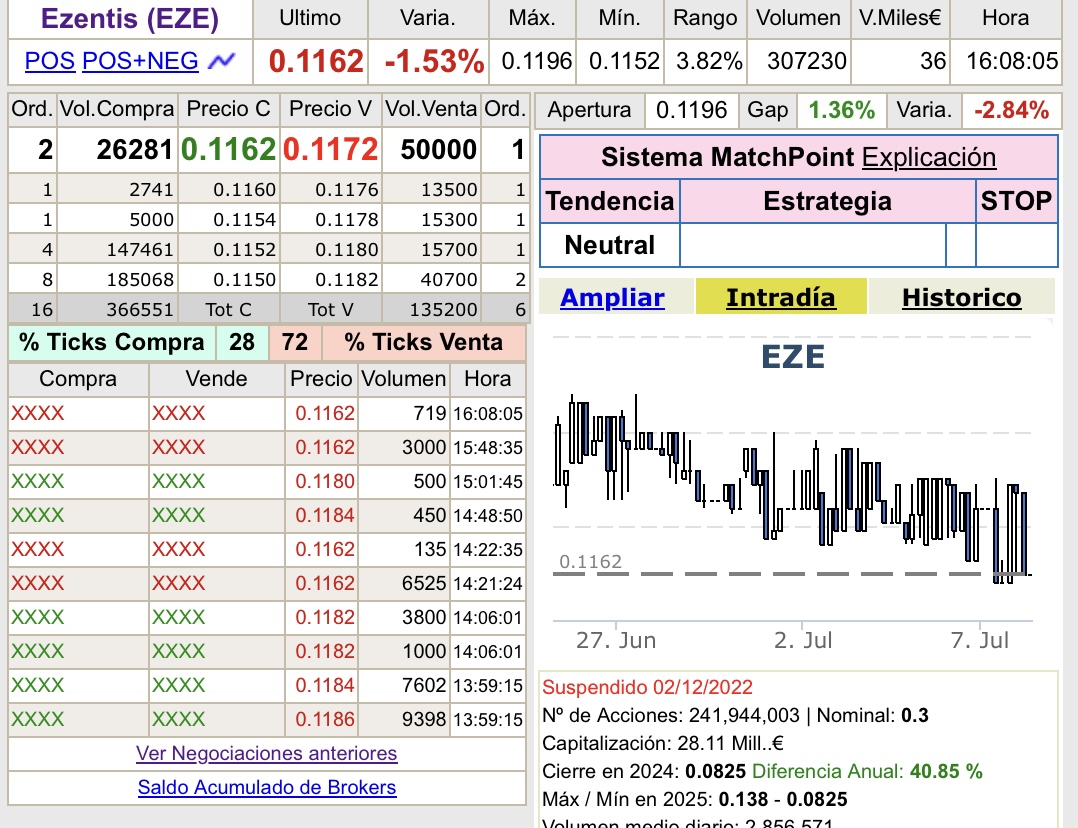Image resolution: width=1078 pixels, height=828 pixels.
Task: Click the 7. Jul chart axis label
Action: 980,640
